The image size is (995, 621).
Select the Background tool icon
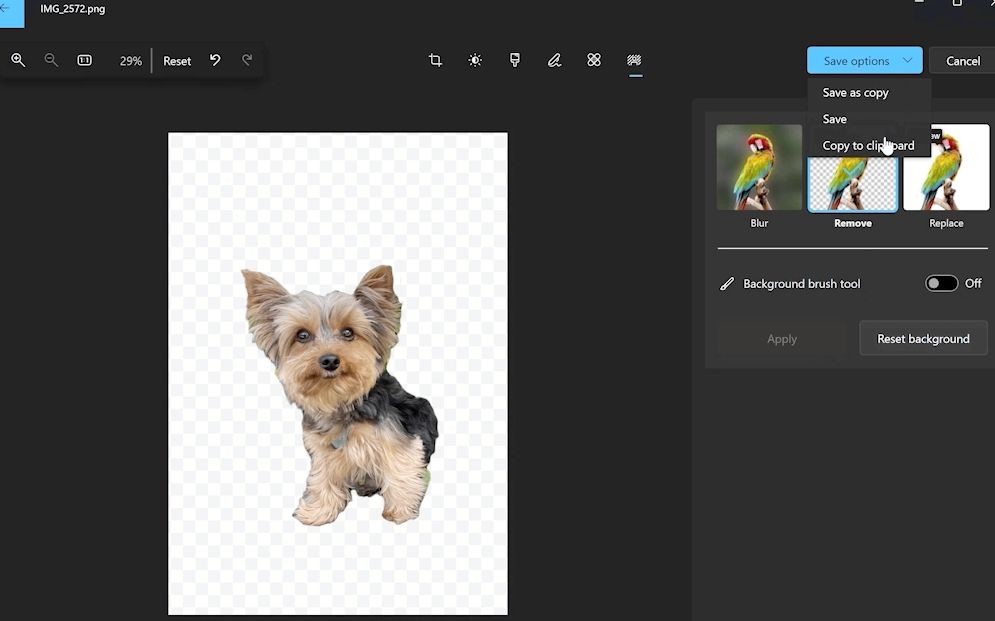634,60
